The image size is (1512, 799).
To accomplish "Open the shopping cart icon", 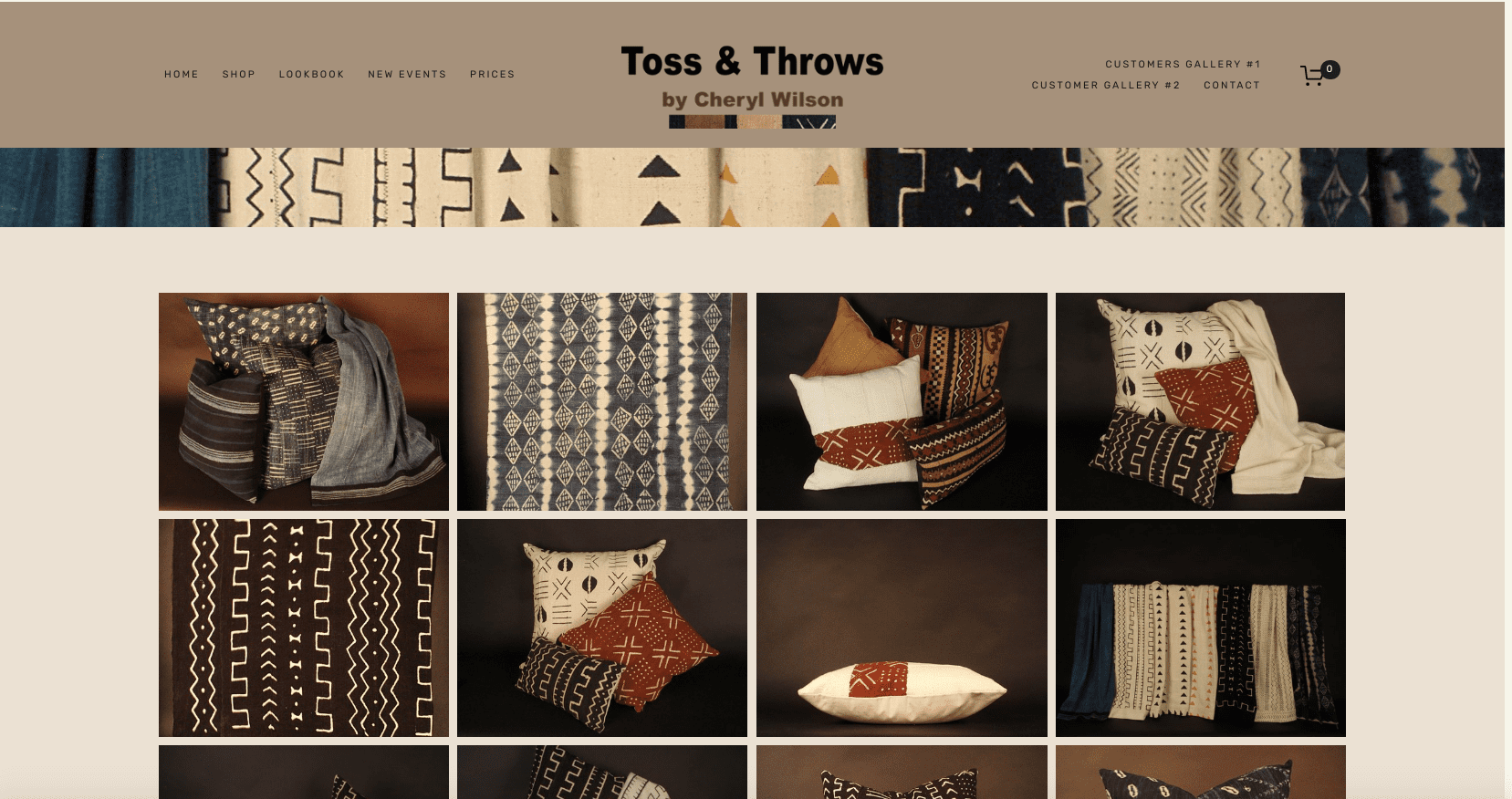I will (1312, 76).
